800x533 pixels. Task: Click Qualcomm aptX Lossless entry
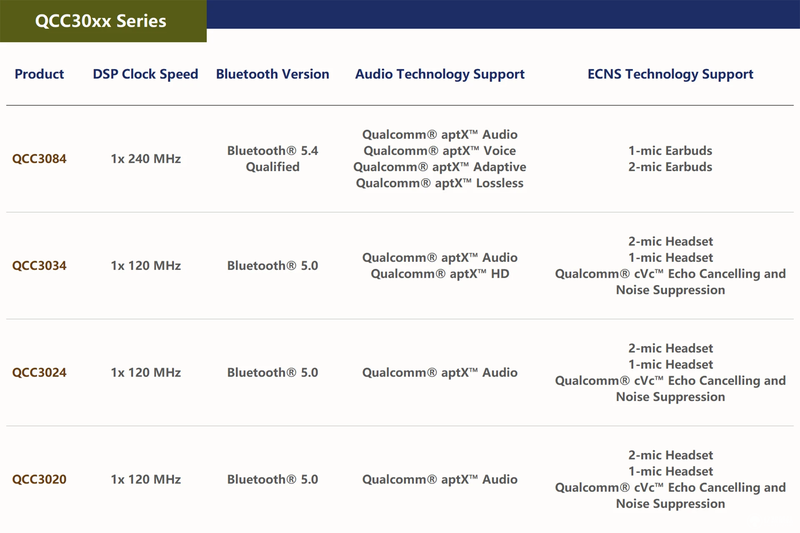click(440, 183)
